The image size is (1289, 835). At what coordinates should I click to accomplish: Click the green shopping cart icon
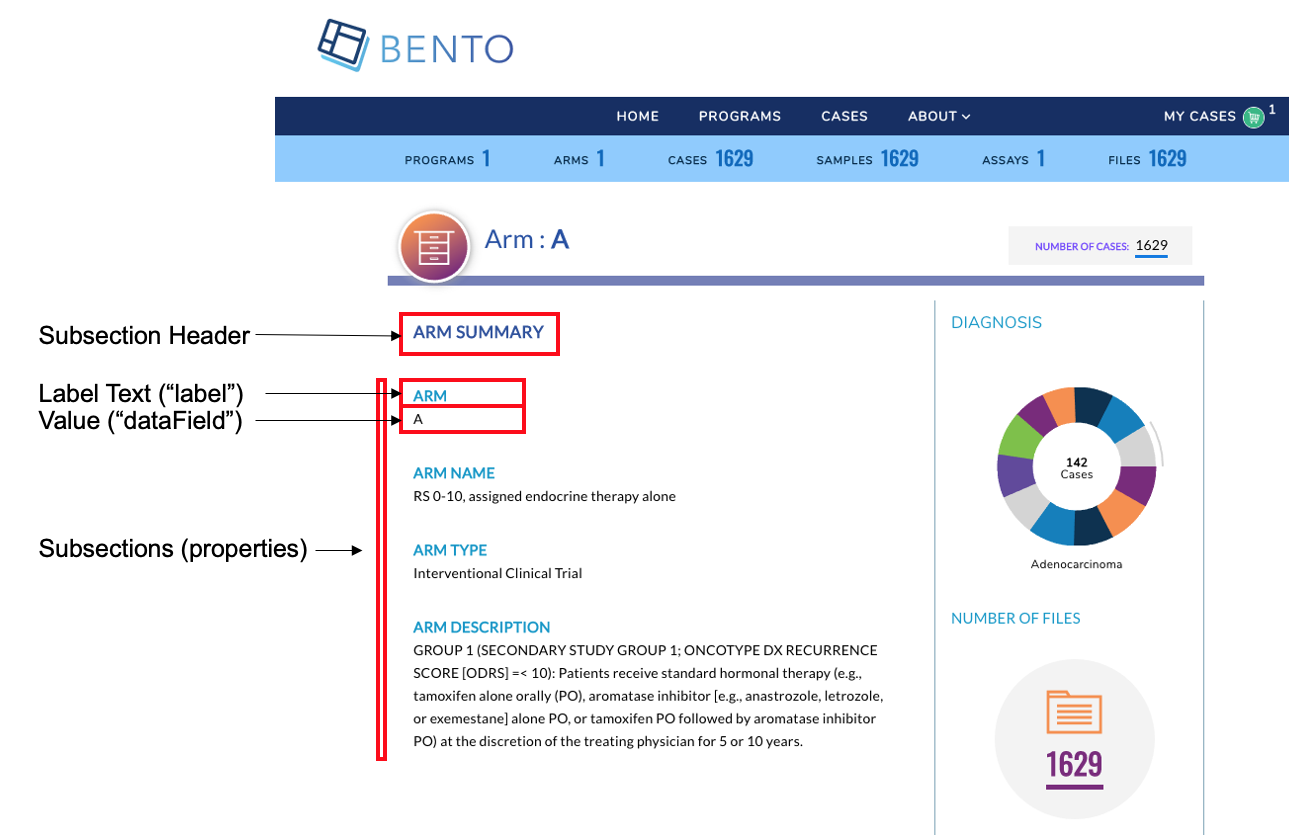pos(1253,117)
